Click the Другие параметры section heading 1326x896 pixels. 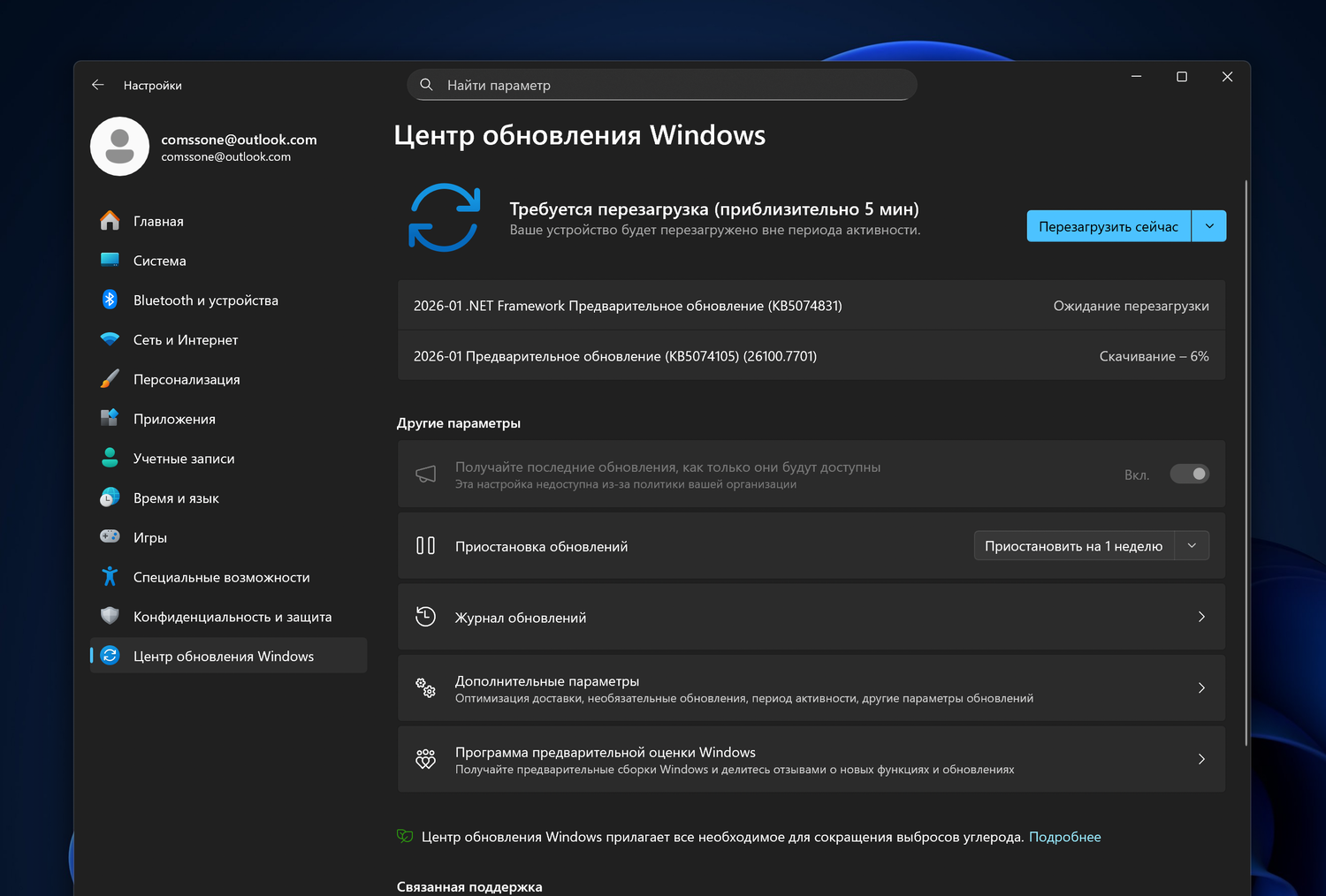coord(458,423)
